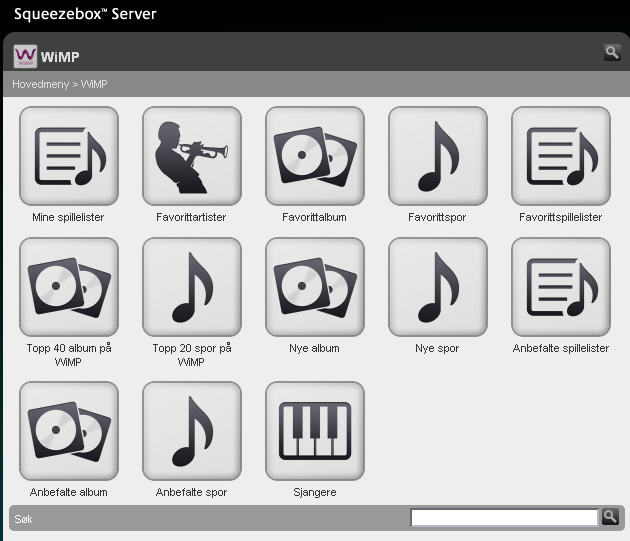Click the WiMP breadcrumb entry
The image size is (630, 541).
[x=94, y=84]
